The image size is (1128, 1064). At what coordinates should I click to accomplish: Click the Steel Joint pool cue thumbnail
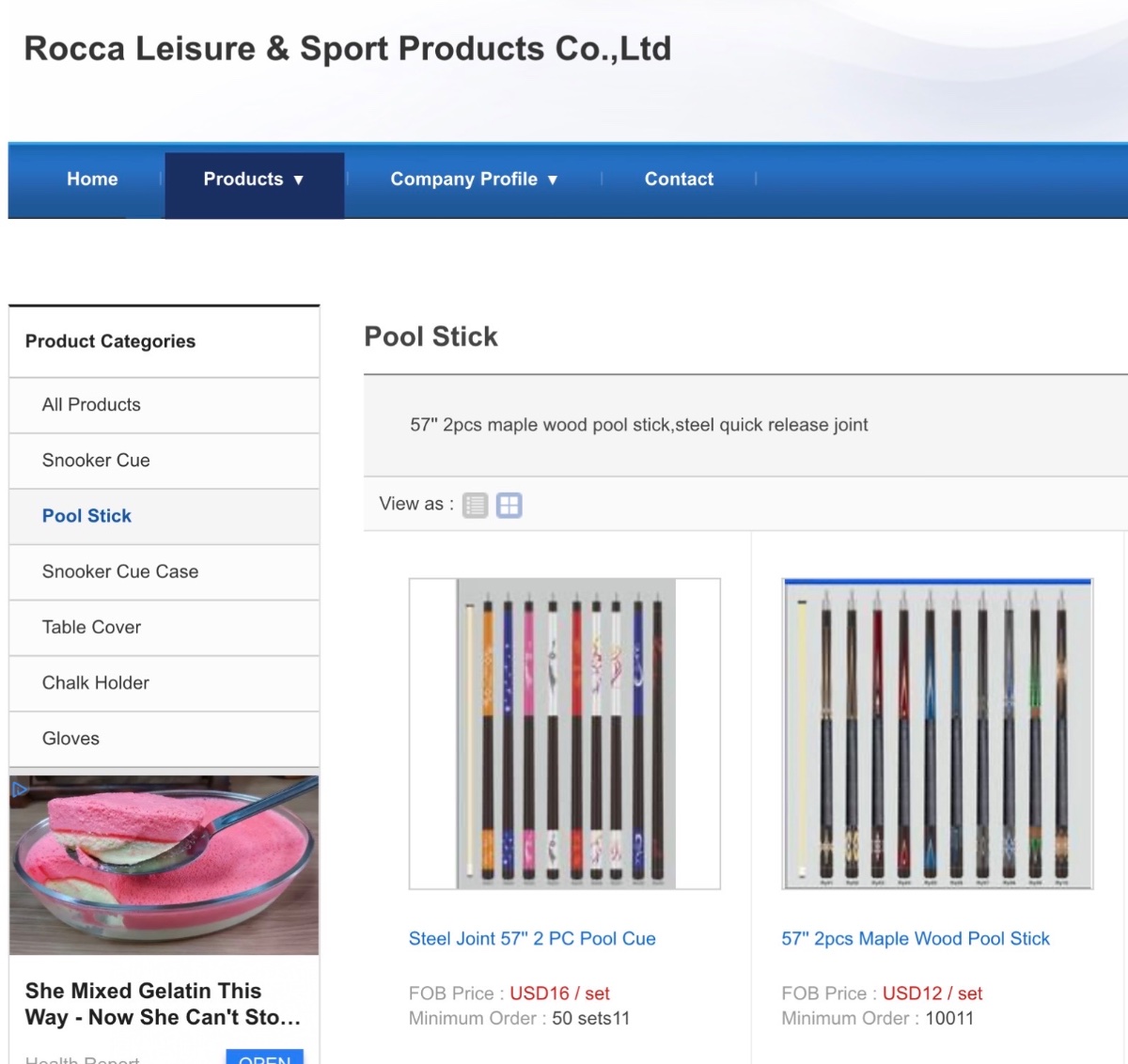565,733
